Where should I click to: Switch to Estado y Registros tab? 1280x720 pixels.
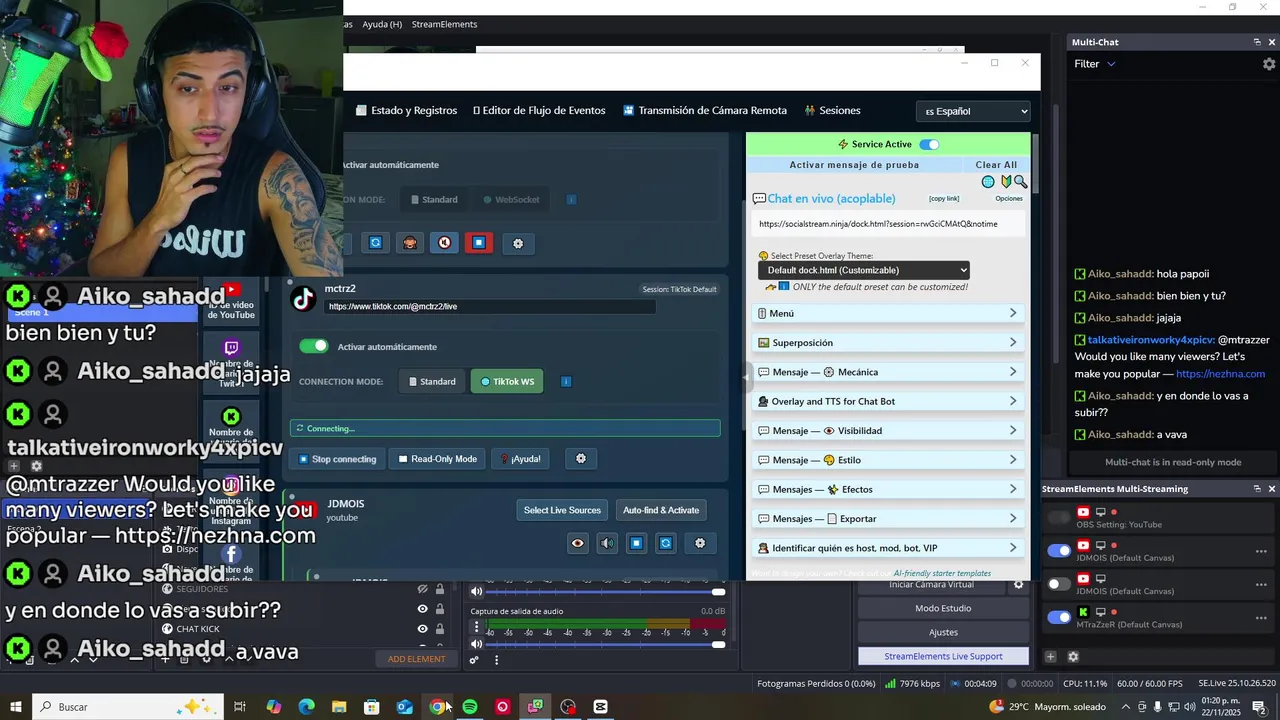407,111
